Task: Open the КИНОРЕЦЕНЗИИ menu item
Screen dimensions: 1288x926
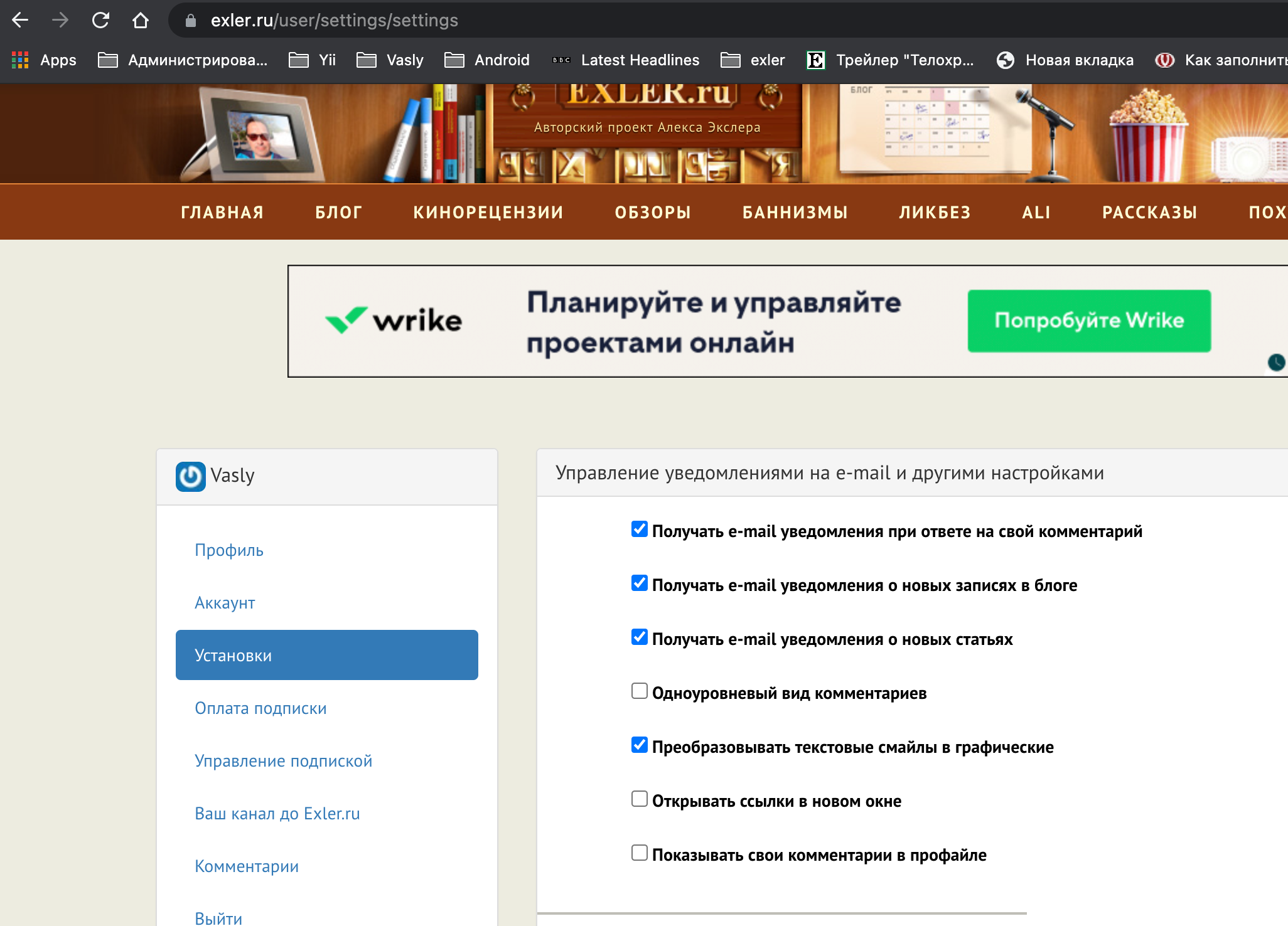Action: click(488, 213)
